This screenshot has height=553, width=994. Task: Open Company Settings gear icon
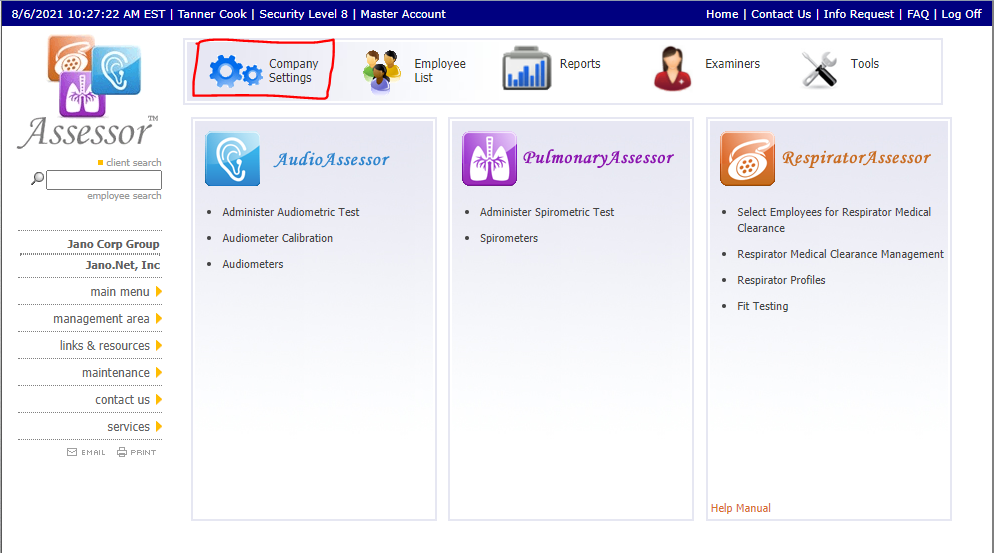click(235, 70)
